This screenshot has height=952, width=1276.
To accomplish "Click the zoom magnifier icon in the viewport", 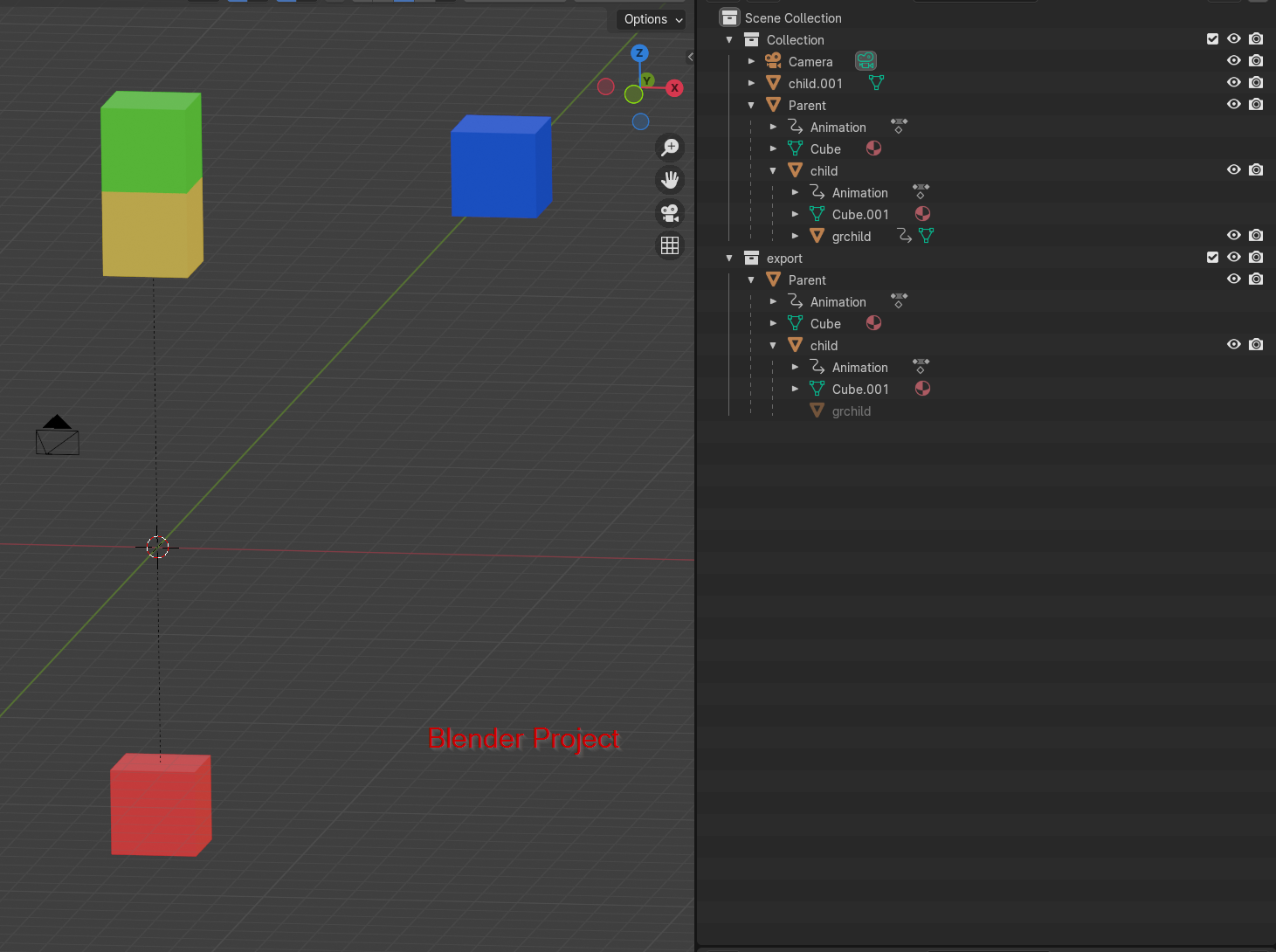I will click(670, 147).
